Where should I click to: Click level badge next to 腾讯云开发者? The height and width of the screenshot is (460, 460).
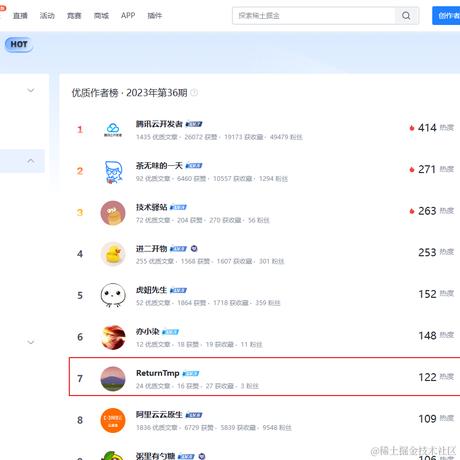[194, 124]
